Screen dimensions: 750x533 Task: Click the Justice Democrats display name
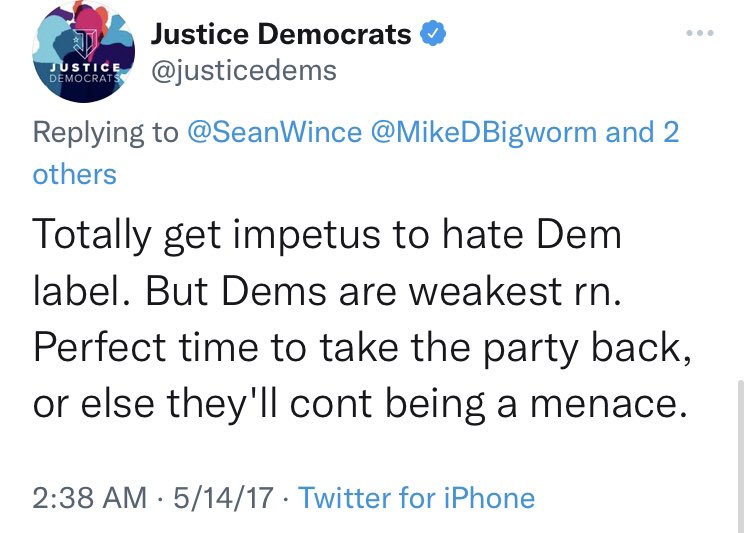coord(281,34)
